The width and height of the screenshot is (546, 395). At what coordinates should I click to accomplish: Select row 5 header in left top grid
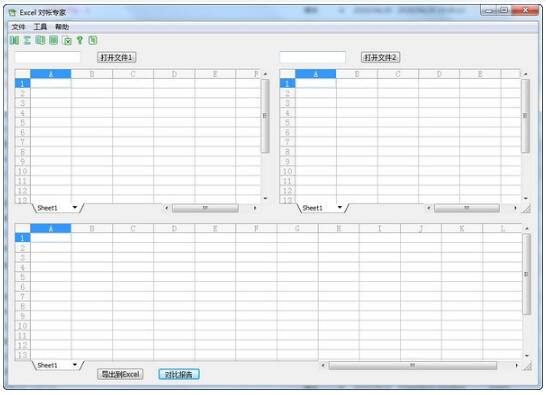23,123
